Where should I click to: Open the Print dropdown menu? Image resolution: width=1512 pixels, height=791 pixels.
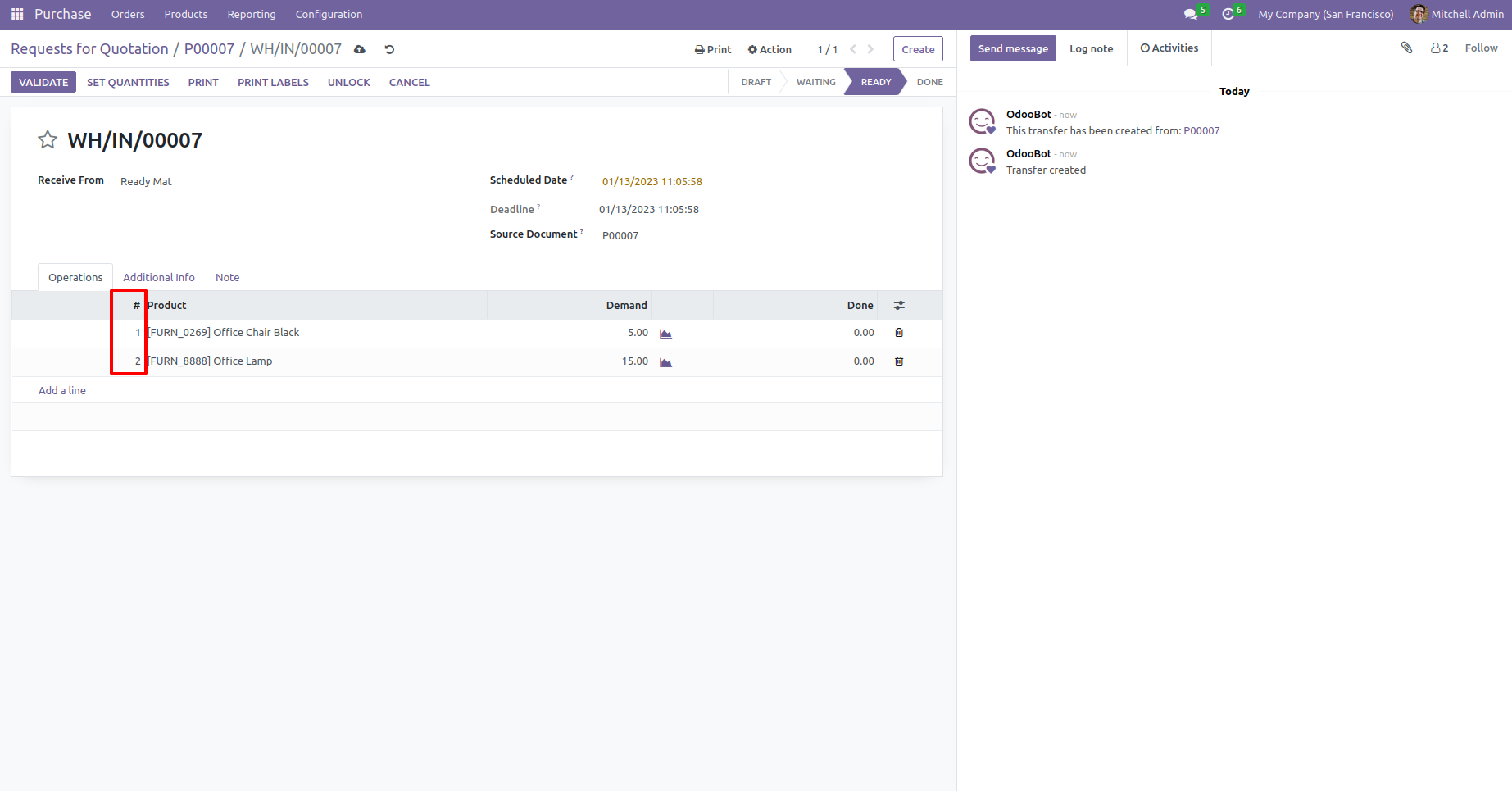click(713, 49)
